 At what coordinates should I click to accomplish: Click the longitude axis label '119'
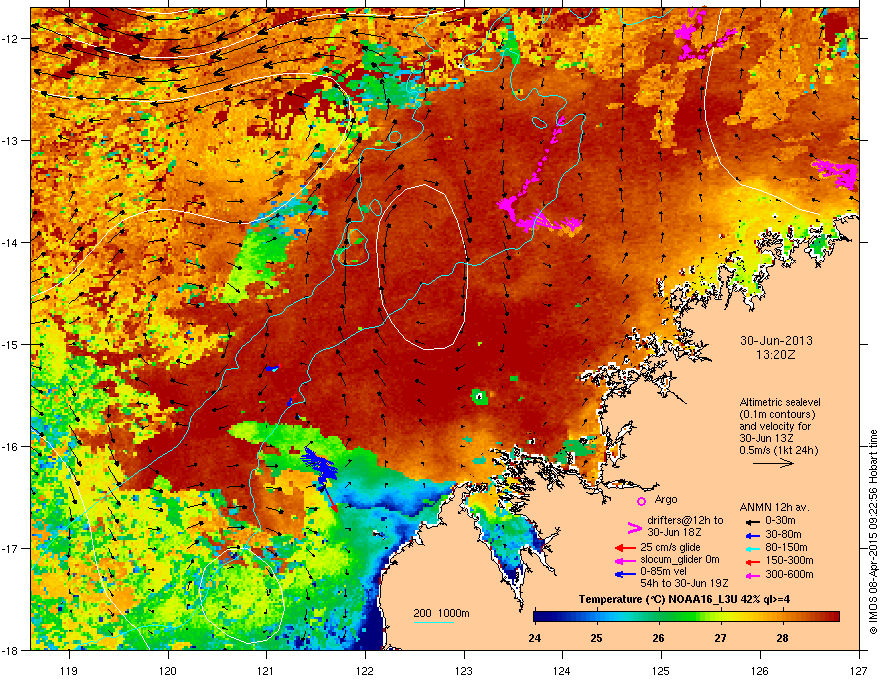coord(69,670)
